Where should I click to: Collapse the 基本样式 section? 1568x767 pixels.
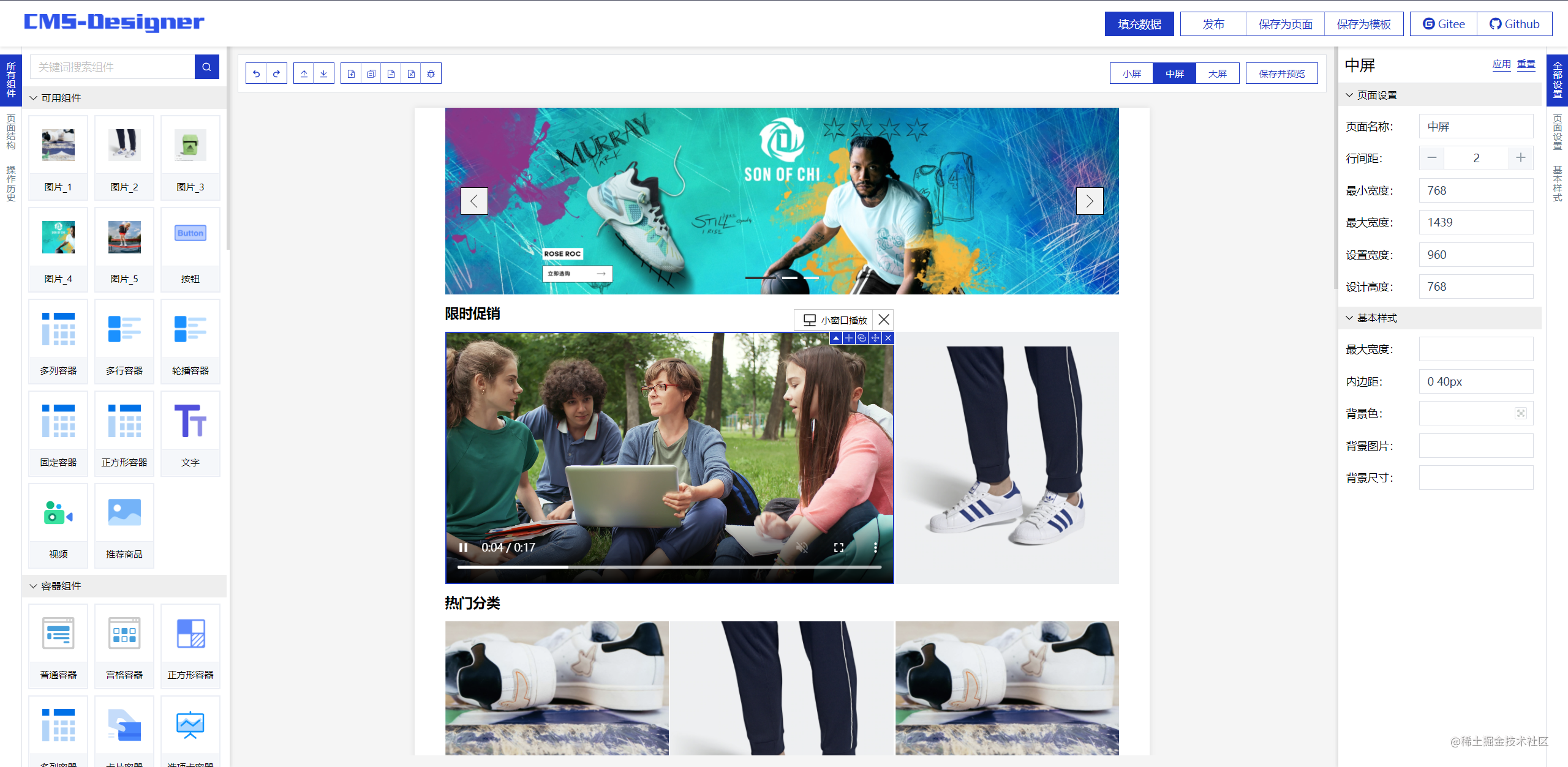[x=1349, y=318]
